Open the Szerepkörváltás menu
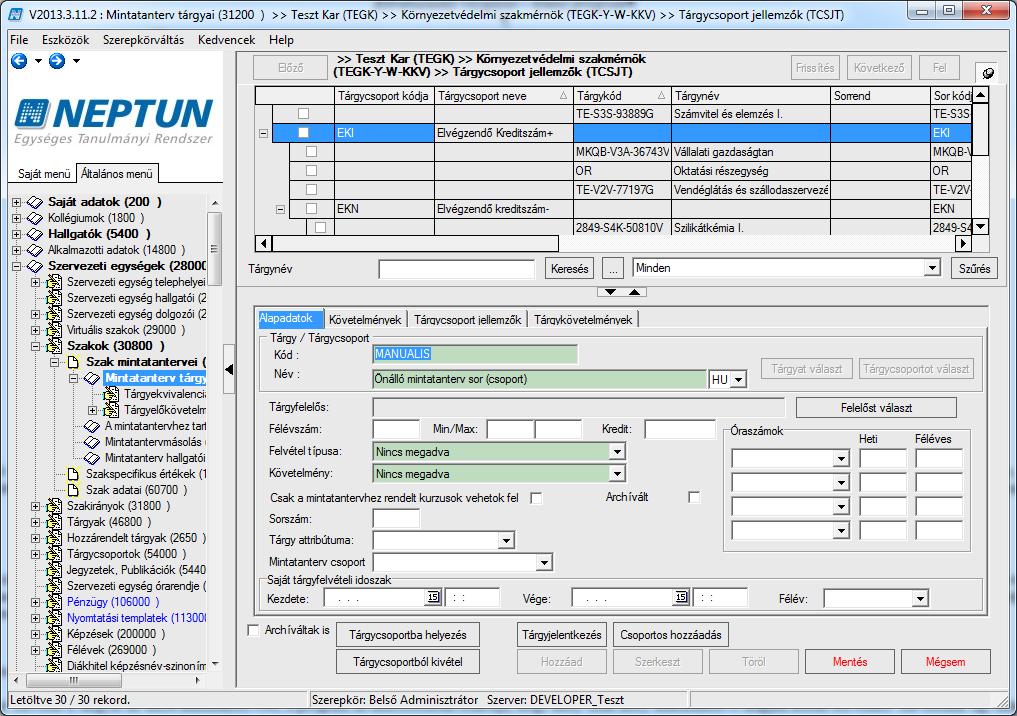 (x=143, y=40)
